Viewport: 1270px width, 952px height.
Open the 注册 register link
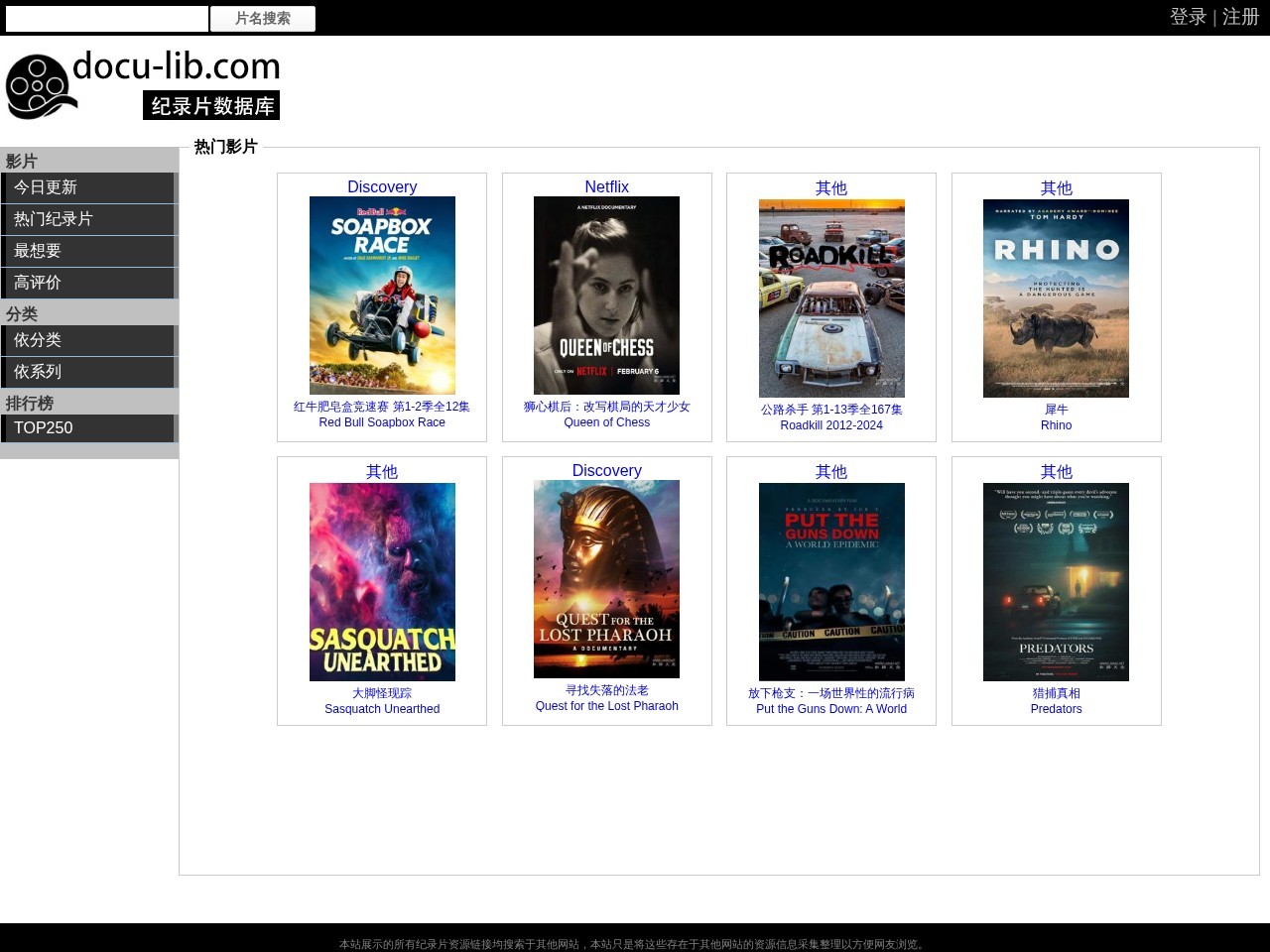1240,17
